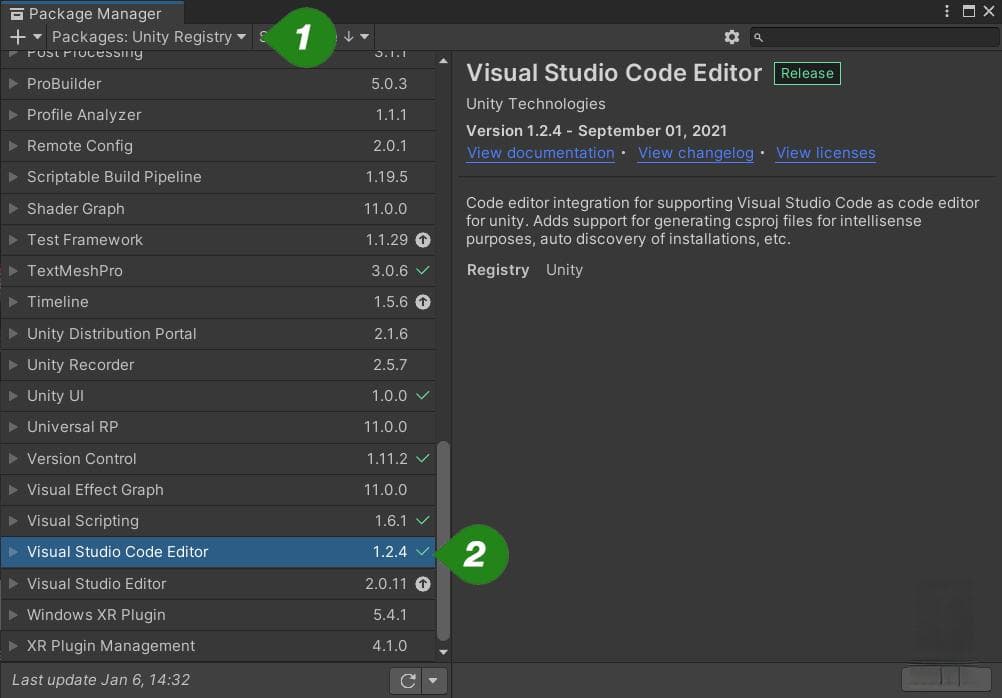Click the scrollbar up arrow

pos(443,61)
